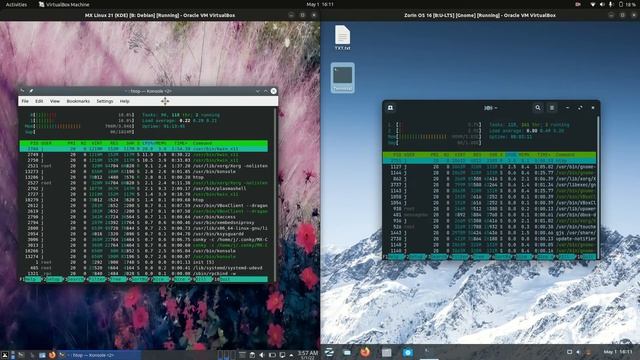Open Activities overview on host
The width and height of the screenshot is (640, 360).
[16, 4]
